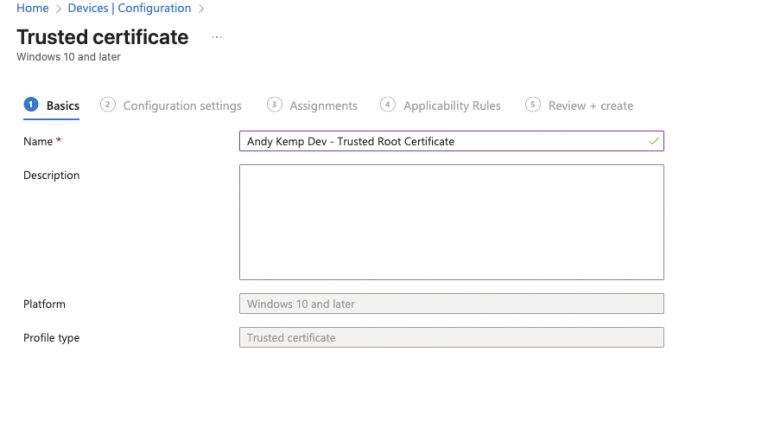Open the Assignments step
This screenshot has width=768, height=435.
(x=323, y=106)
